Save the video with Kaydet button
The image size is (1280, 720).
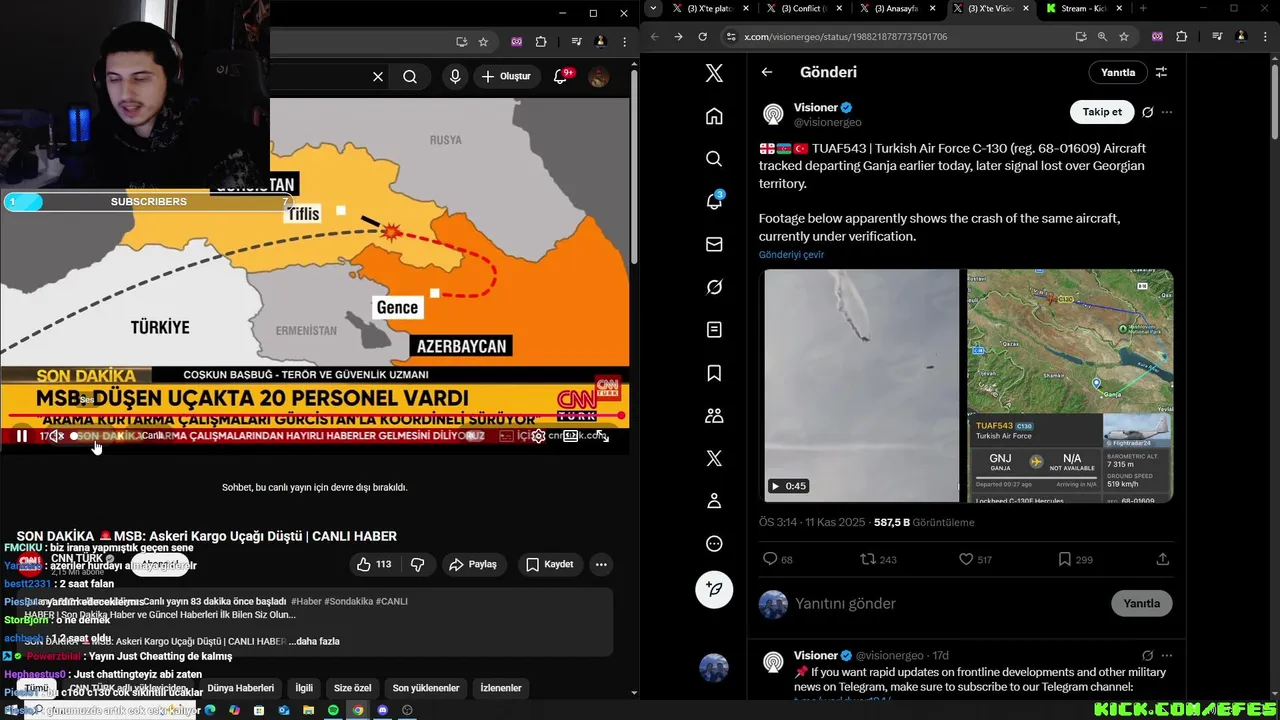point(550,564)
